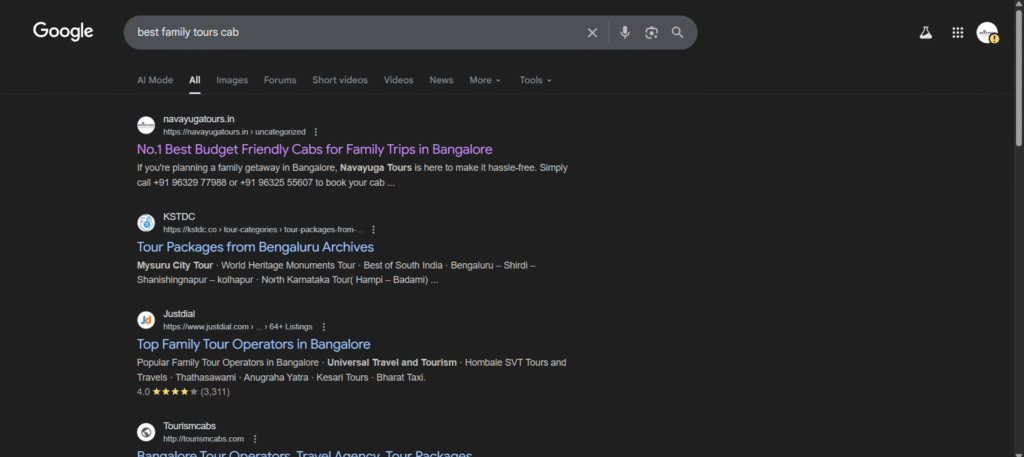This screenshot has height=457, width=1024.
Task: Click the page vertical scrollbar thumb
Action: point(1019,77)
